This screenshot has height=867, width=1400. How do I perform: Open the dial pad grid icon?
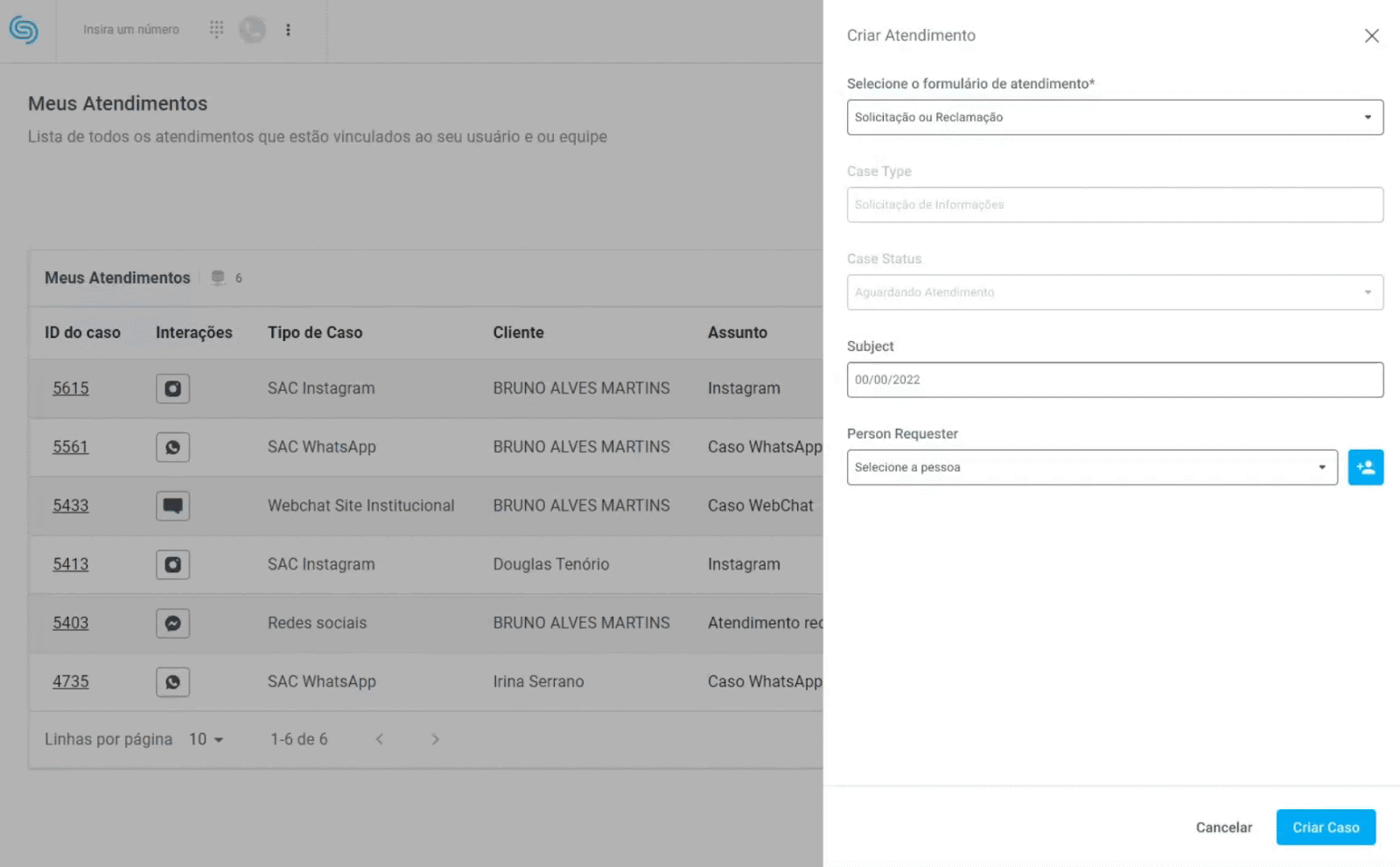[216, 30]
